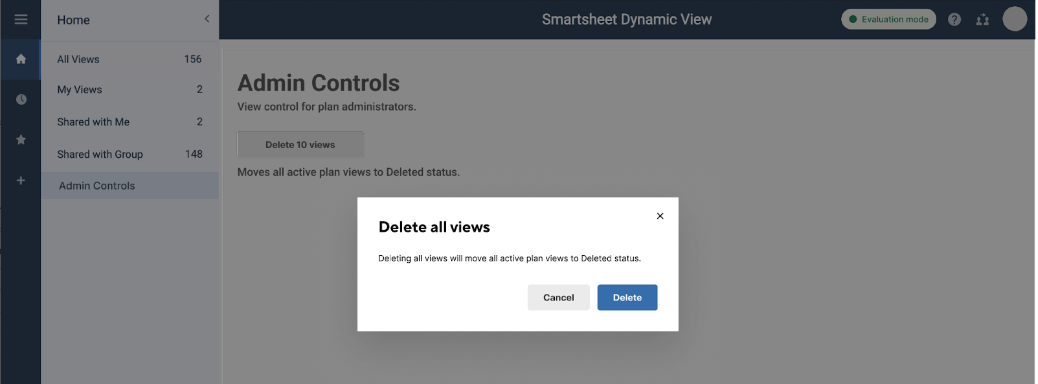Select Admin Controls in sidebar

pos(130,185)
